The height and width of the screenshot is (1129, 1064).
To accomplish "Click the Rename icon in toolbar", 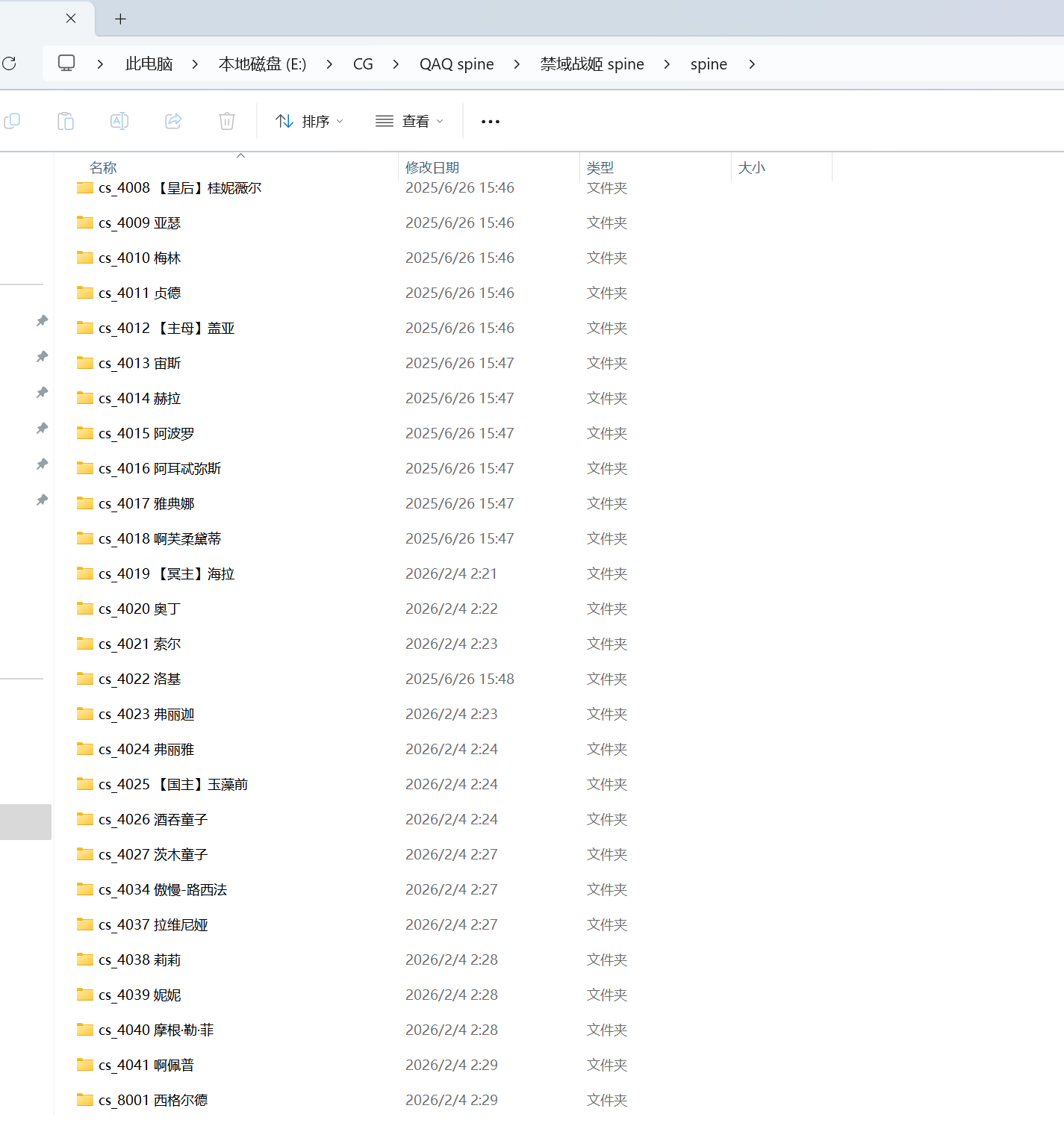I will point(119,121).
